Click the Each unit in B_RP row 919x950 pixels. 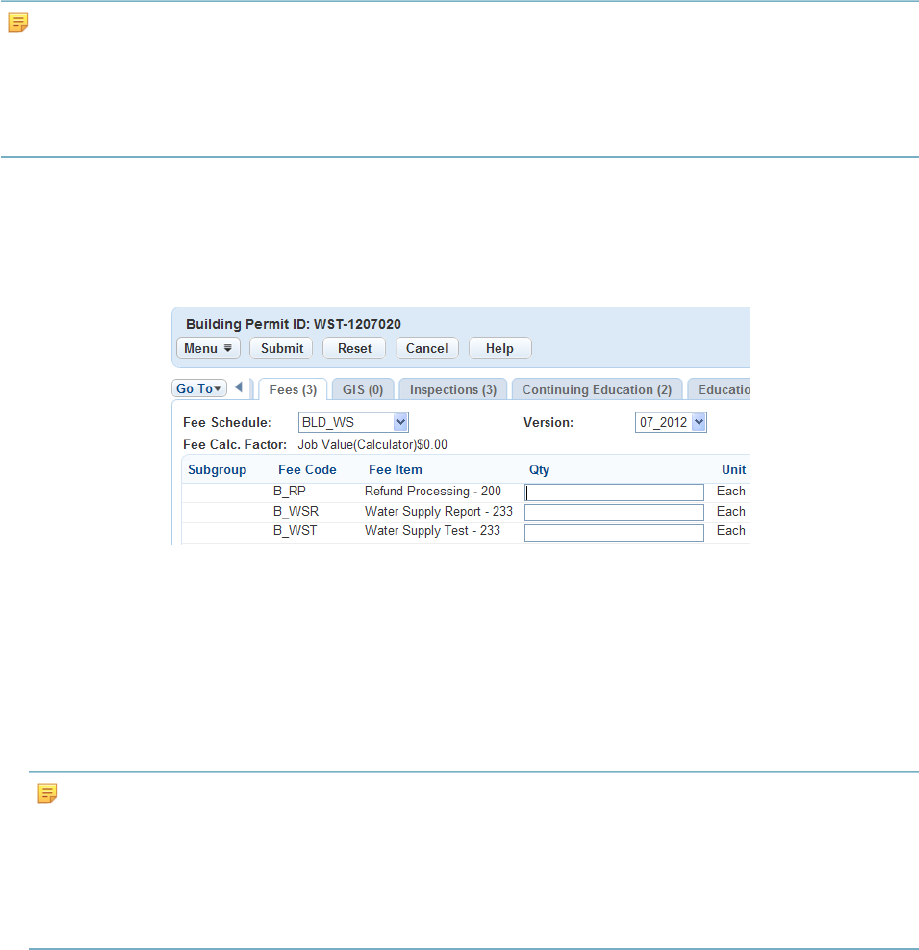(731, 491)
